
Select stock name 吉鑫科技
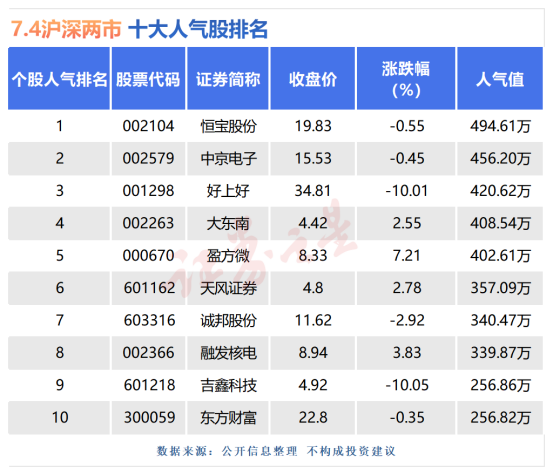tap(228, 385)
